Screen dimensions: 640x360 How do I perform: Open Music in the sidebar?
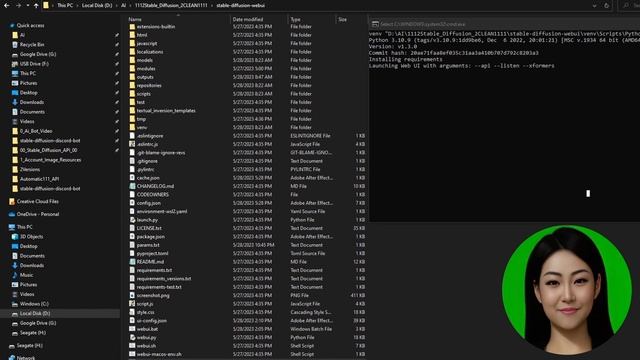pyautogui.click(x=27, y=275)
